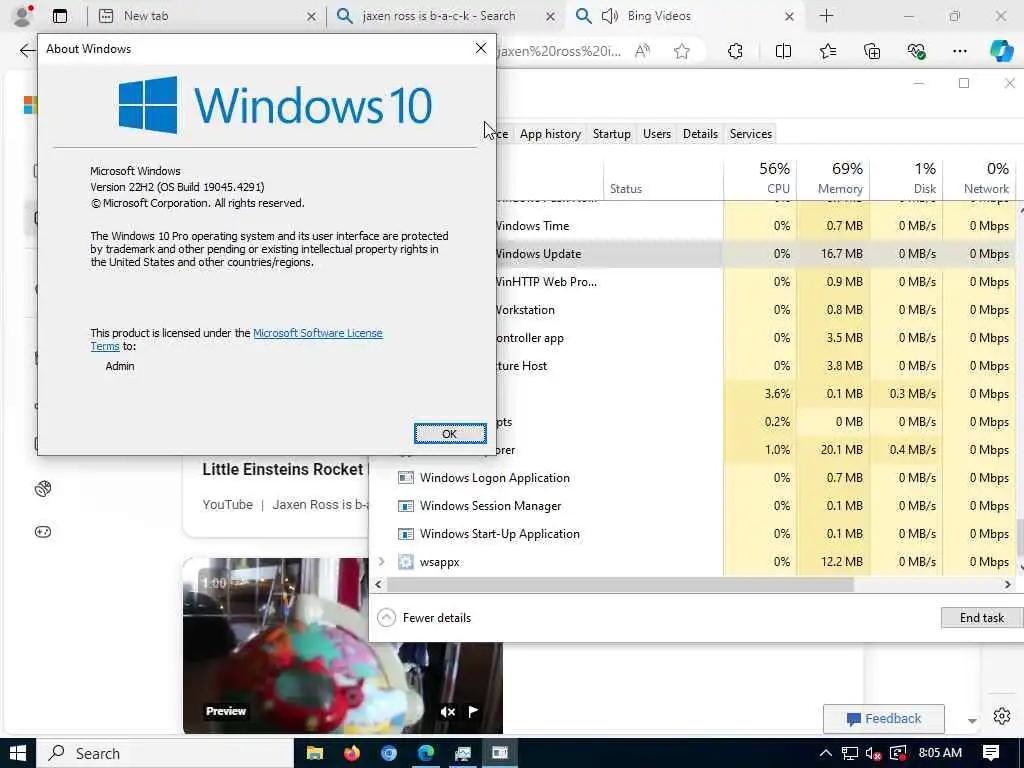Select Windows Start-Up Application row

pyautogui.click(x=693, y=534)
